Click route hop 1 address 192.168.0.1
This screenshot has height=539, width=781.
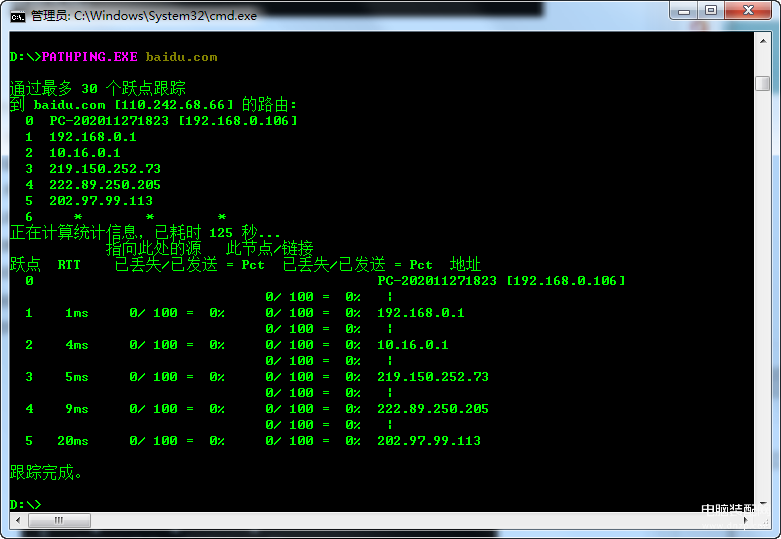point(93,137)
